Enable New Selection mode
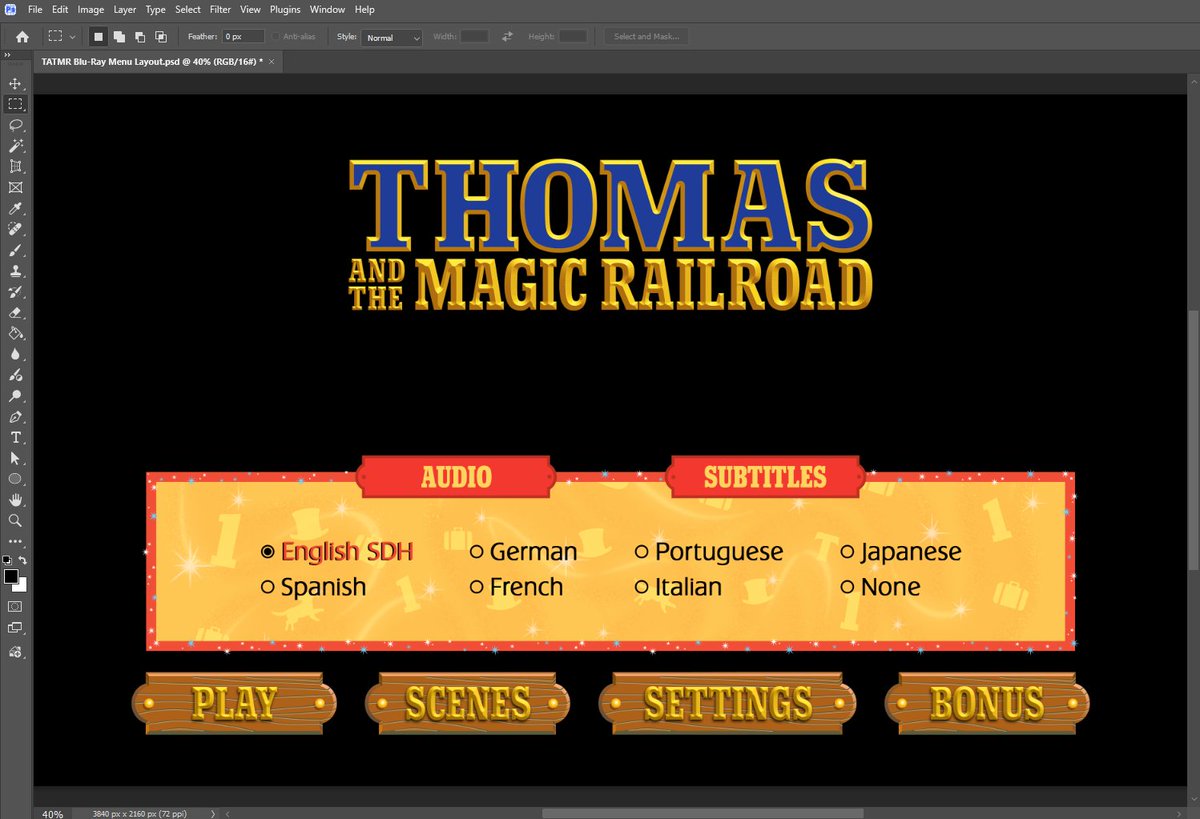The image size is (1200, 819). [x=98, y=37]
